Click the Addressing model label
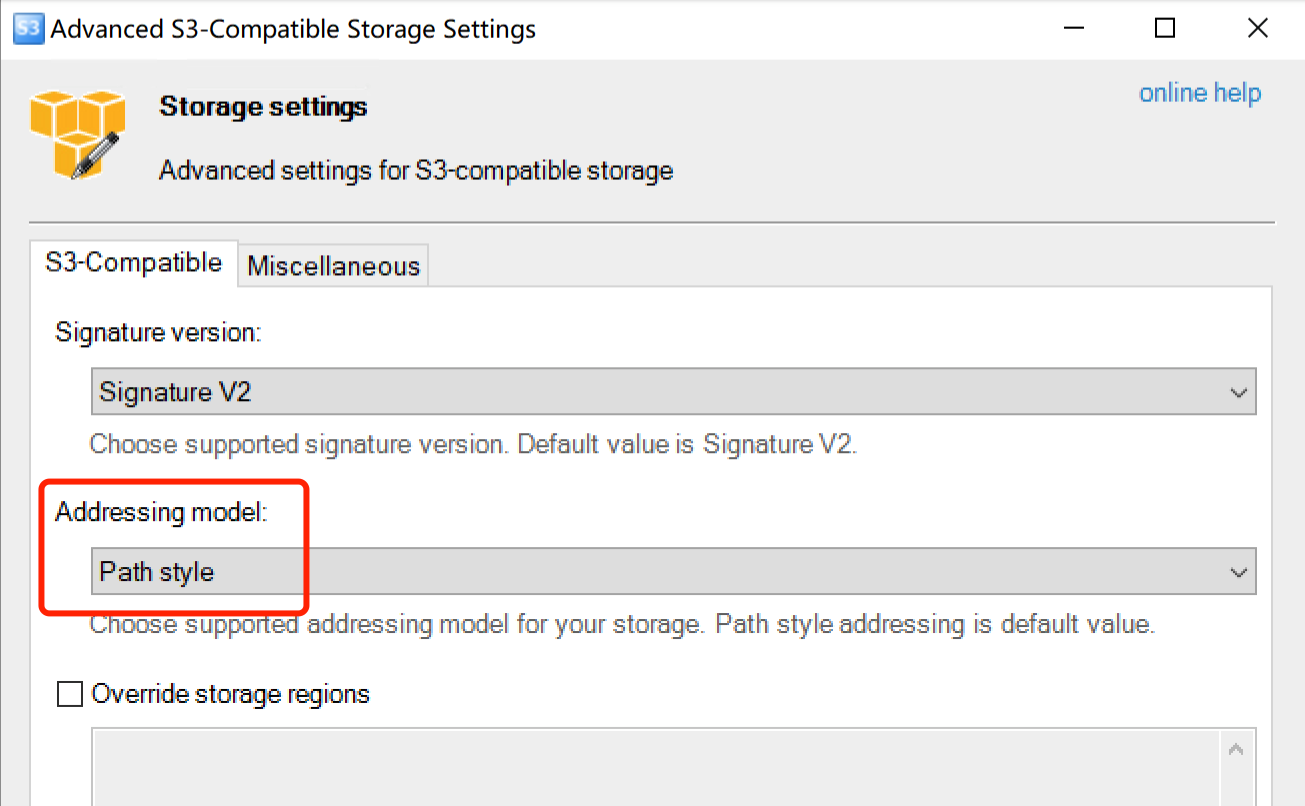The width and height of the screenshot is (1305, 806). click(x=161, y=513)
